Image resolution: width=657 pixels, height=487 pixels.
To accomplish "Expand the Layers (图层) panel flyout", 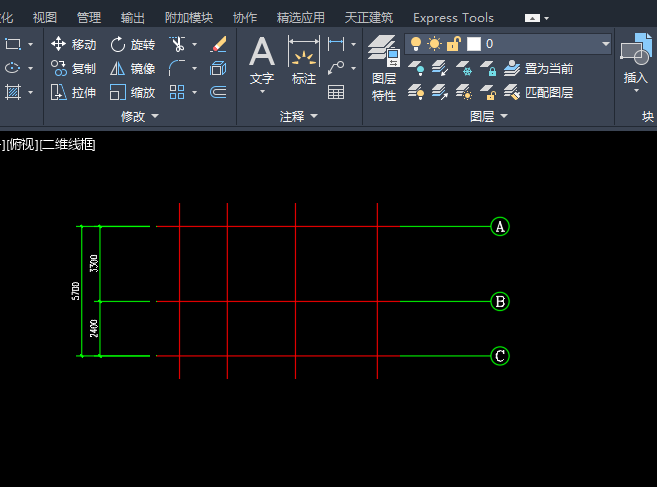I will 489,116.
